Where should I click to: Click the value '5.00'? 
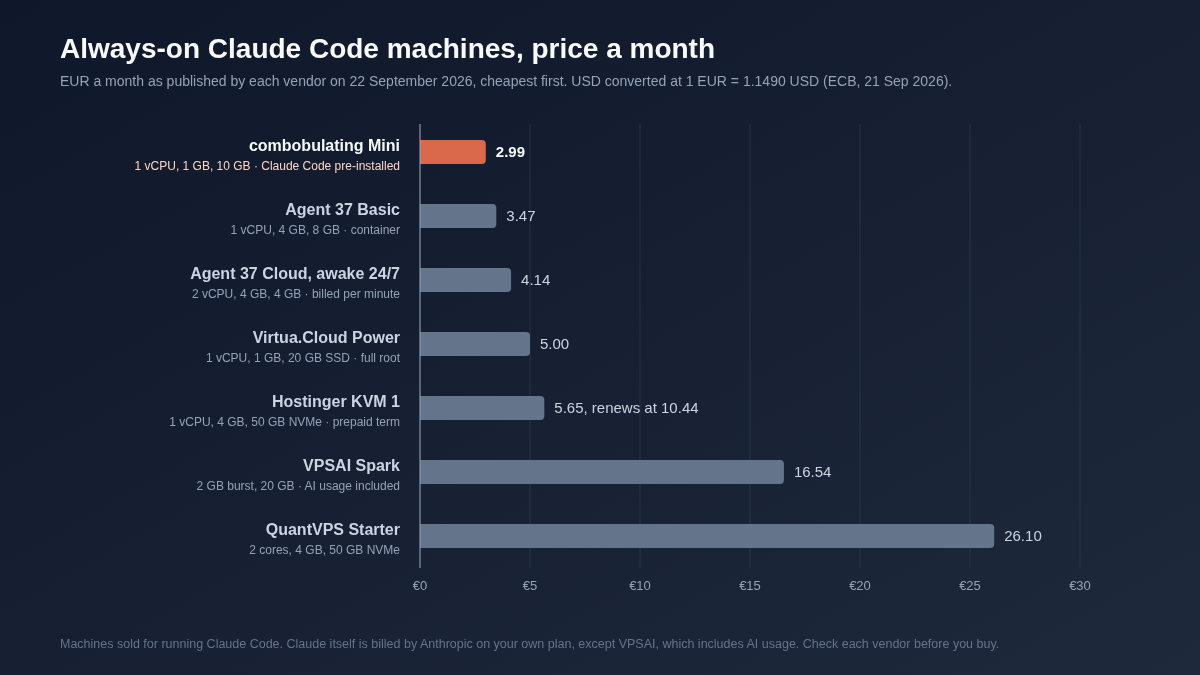pos(555,344)
